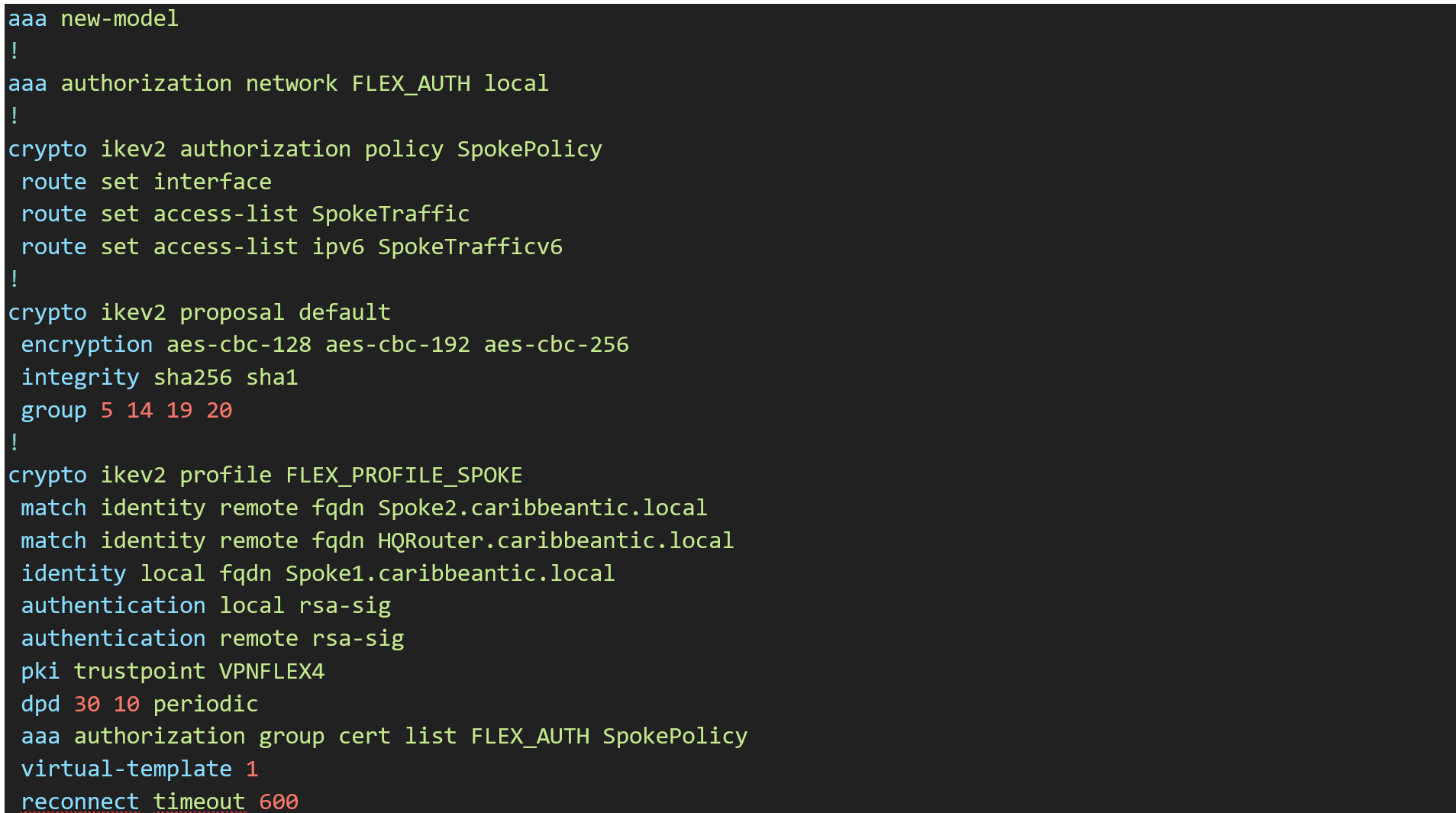The height and width of the screenshot is (813, 1456).
Task: Click the 'aaa new-model' line
Action: coord(93,18)
